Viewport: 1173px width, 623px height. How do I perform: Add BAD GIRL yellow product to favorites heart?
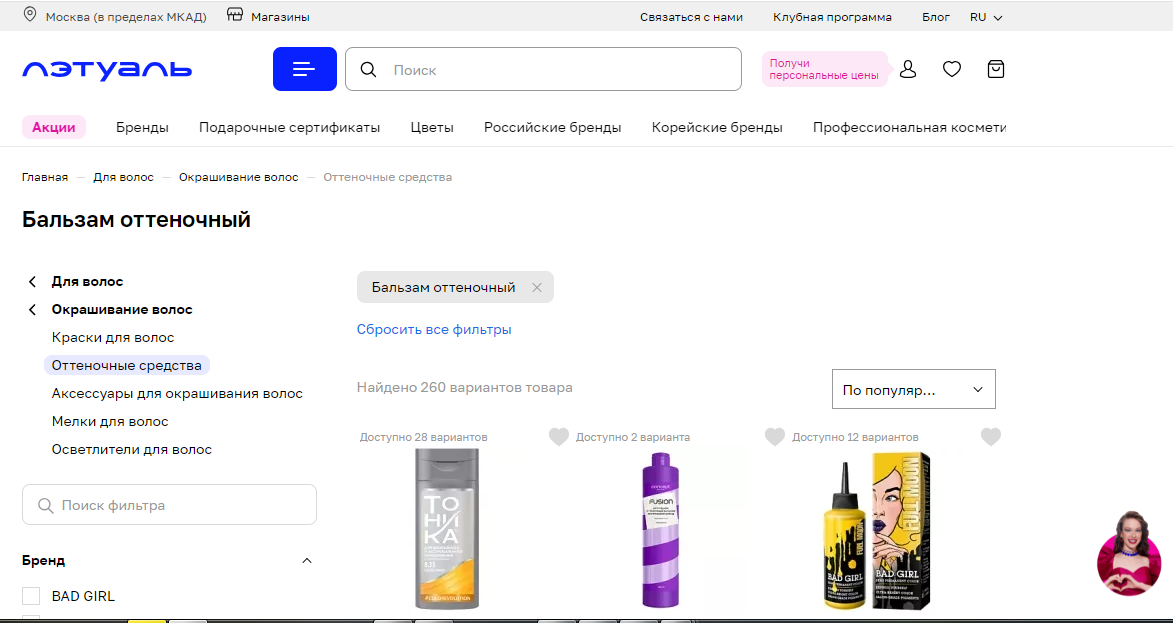[990, 437]
